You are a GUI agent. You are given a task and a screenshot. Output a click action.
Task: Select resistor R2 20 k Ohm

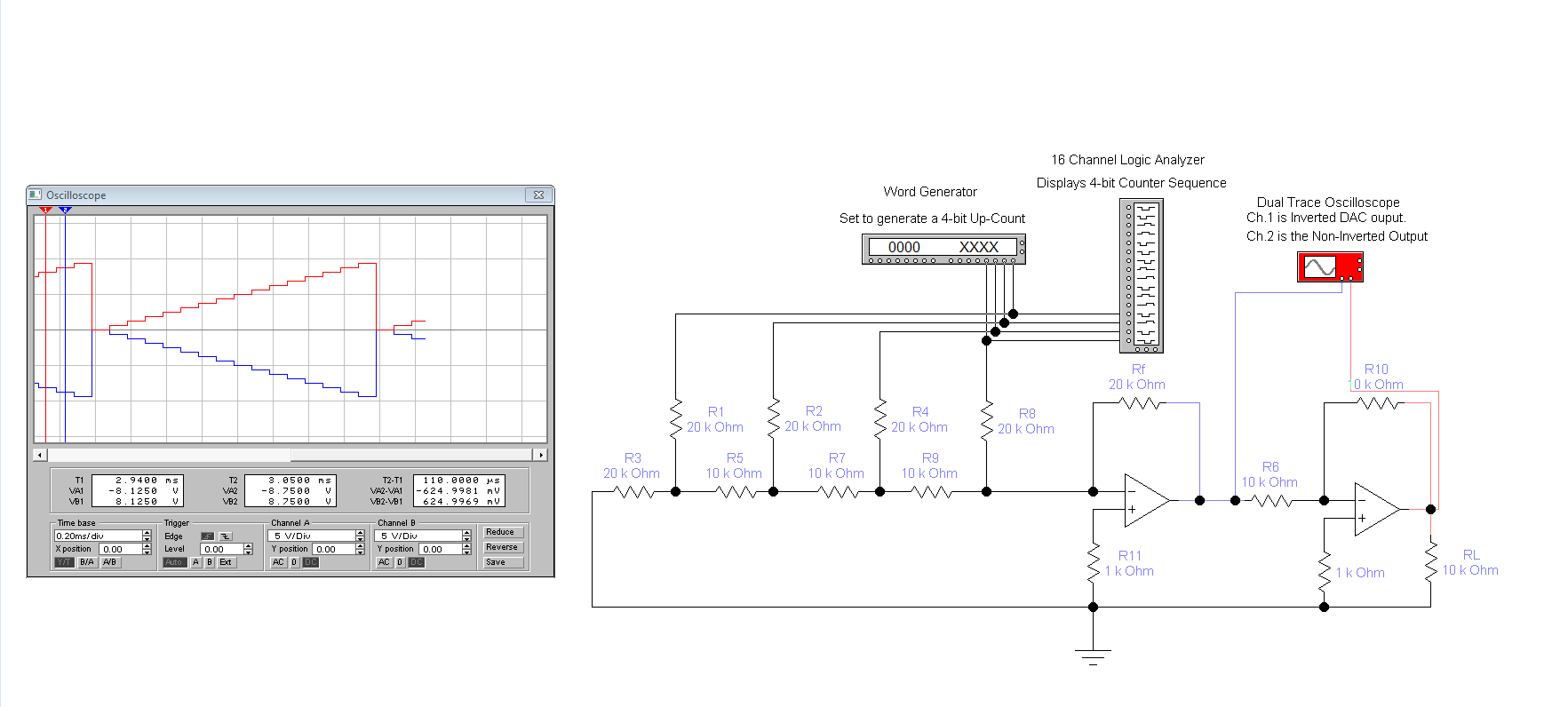tap(774, 418)
